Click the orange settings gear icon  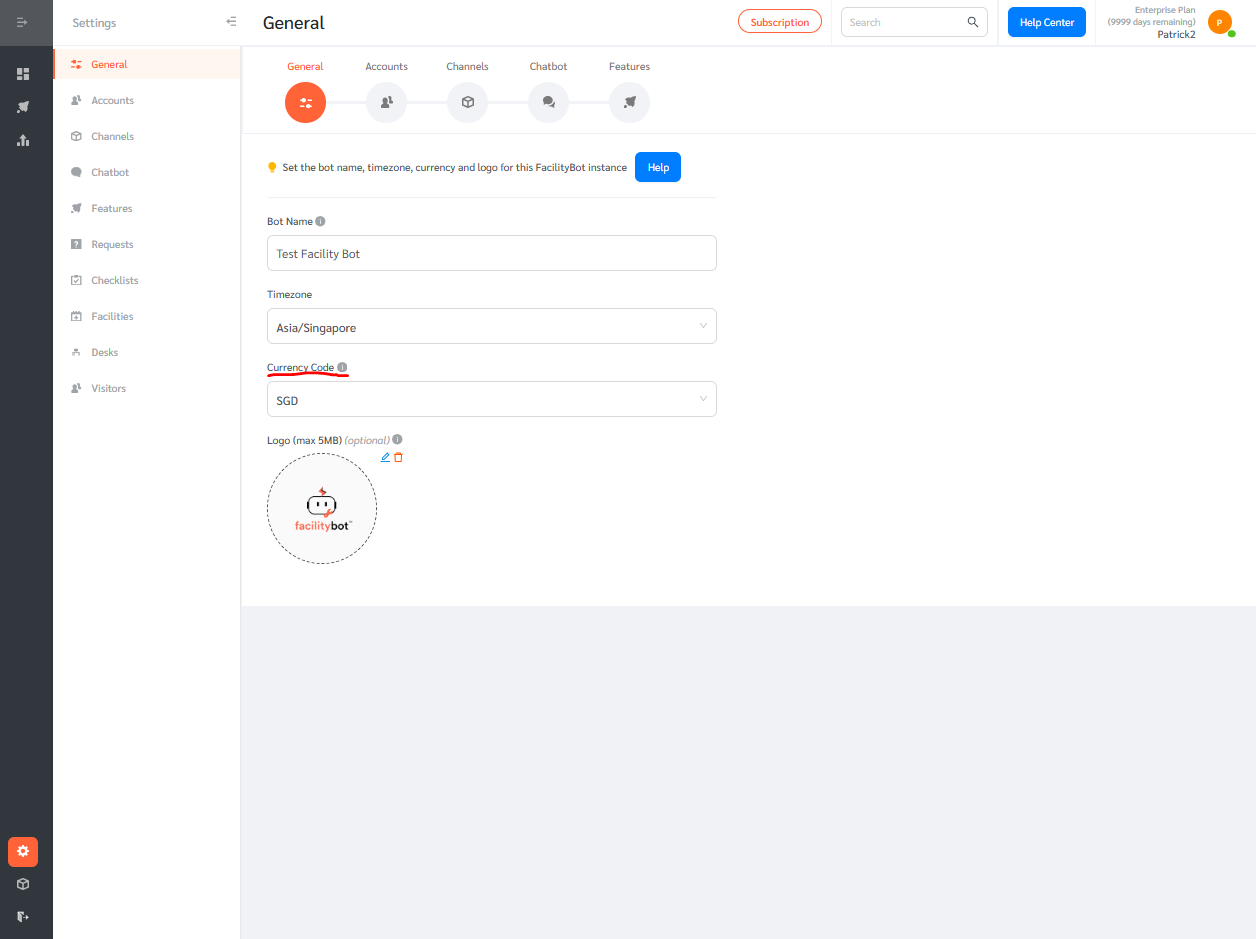tap(23, 851)
